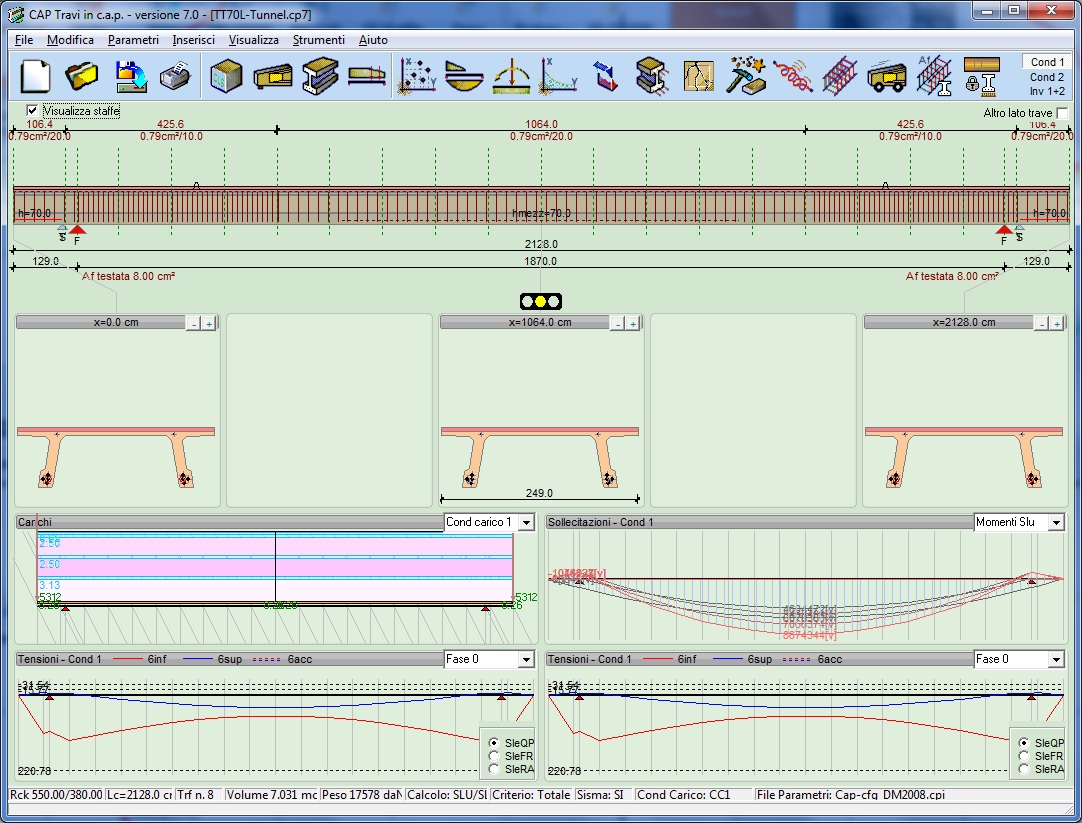Open the Parametri menu
1082x823 pixels.
click(x=133, y=40)
